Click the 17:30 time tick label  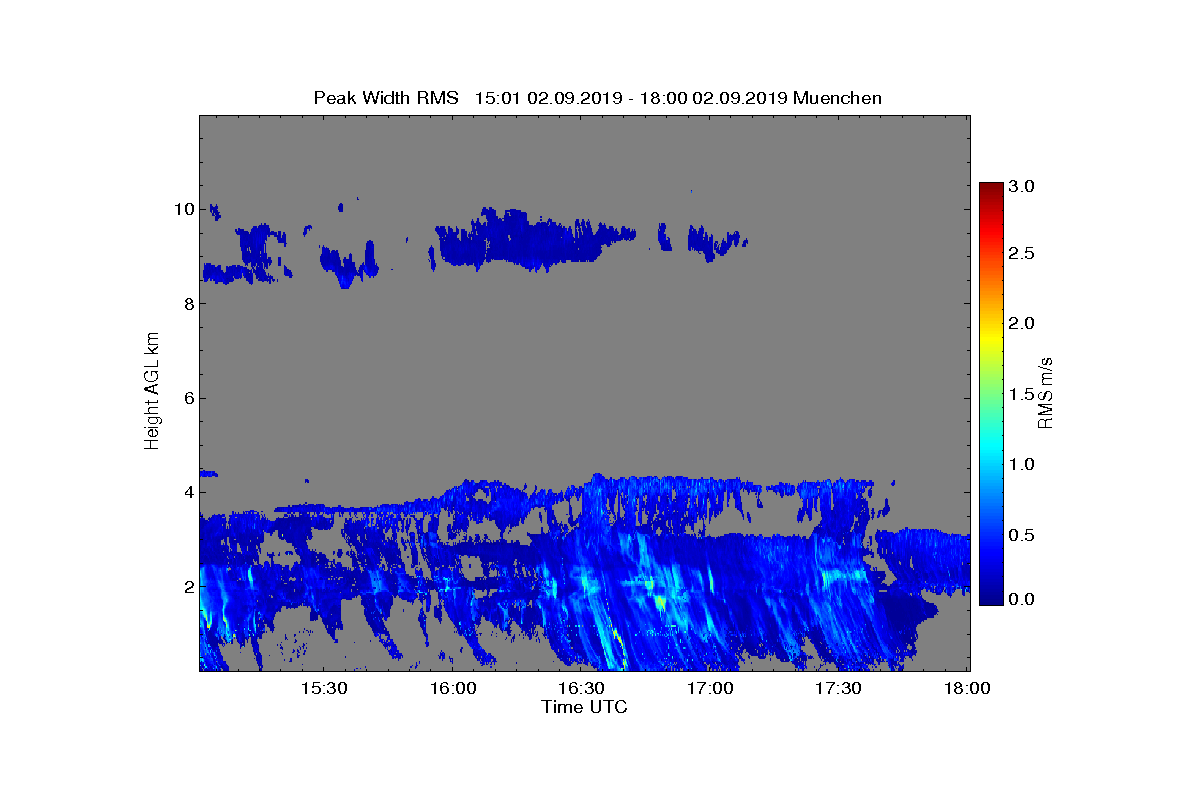[839, 688]
